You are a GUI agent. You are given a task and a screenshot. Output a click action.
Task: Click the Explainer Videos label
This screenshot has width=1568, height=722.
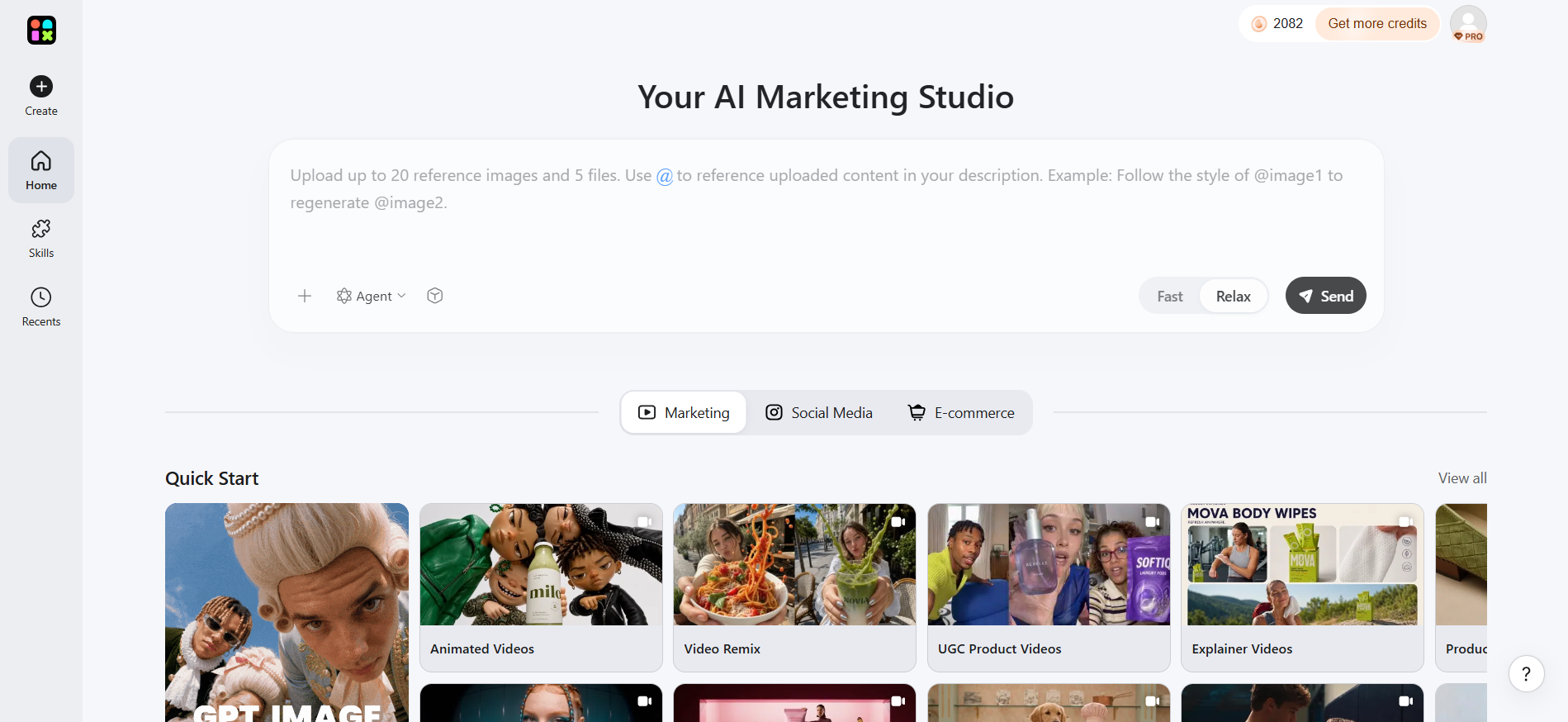coord(1242,649)
